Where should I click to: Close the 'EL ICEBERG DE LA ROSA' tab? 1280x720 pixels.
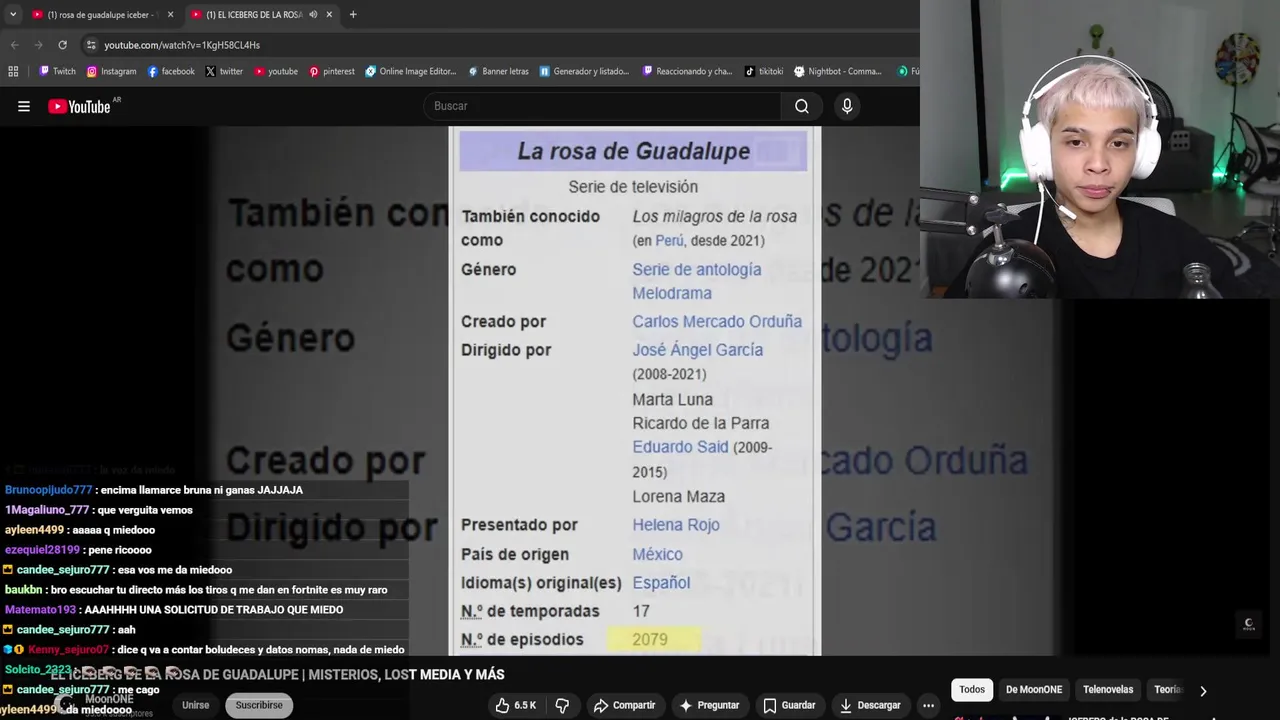pyautogui.click(x=329, y=15)
